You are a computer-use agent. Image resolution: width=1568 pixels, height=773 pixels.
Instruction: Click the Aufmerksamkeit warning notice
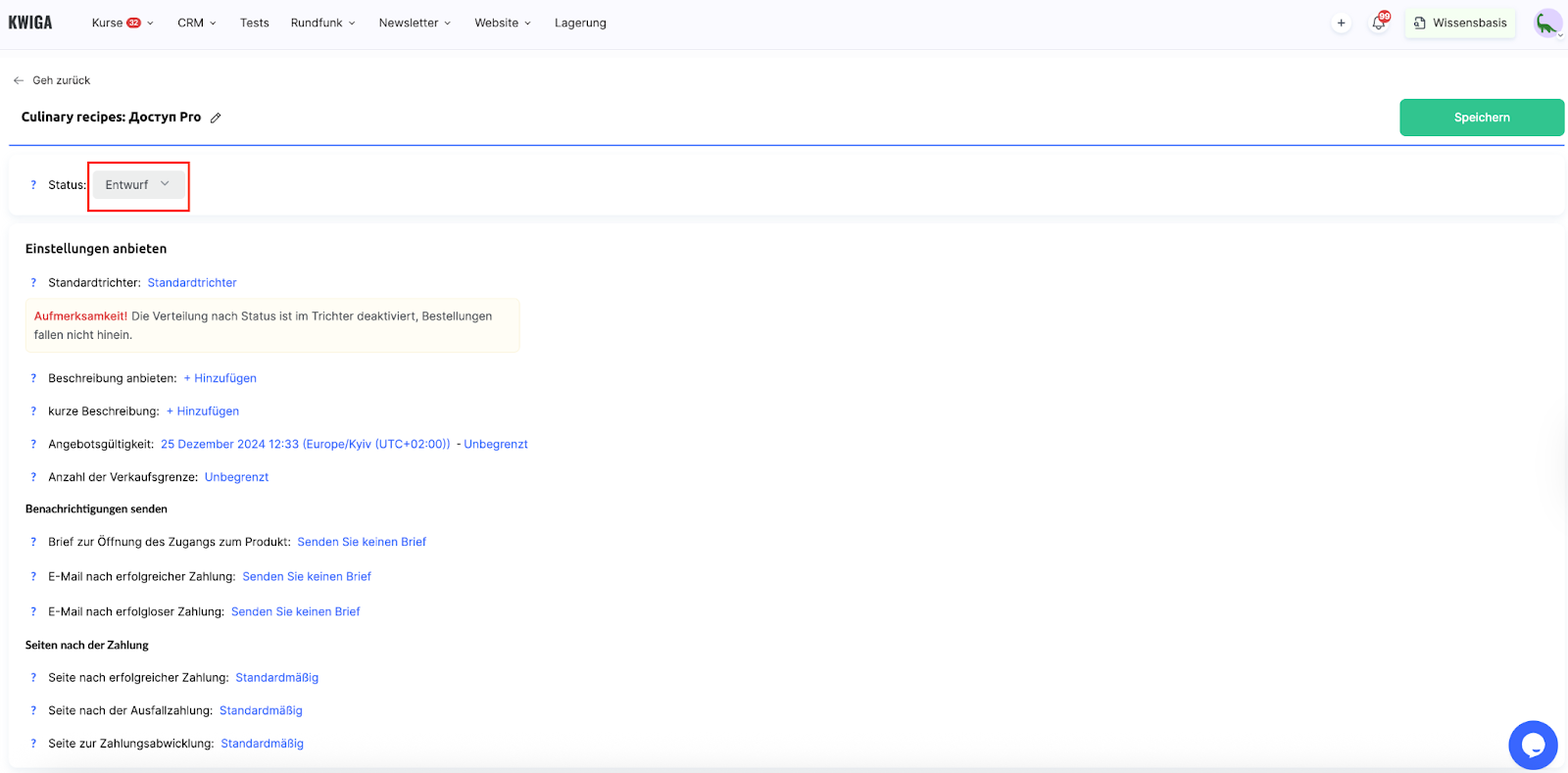(272, 325)
